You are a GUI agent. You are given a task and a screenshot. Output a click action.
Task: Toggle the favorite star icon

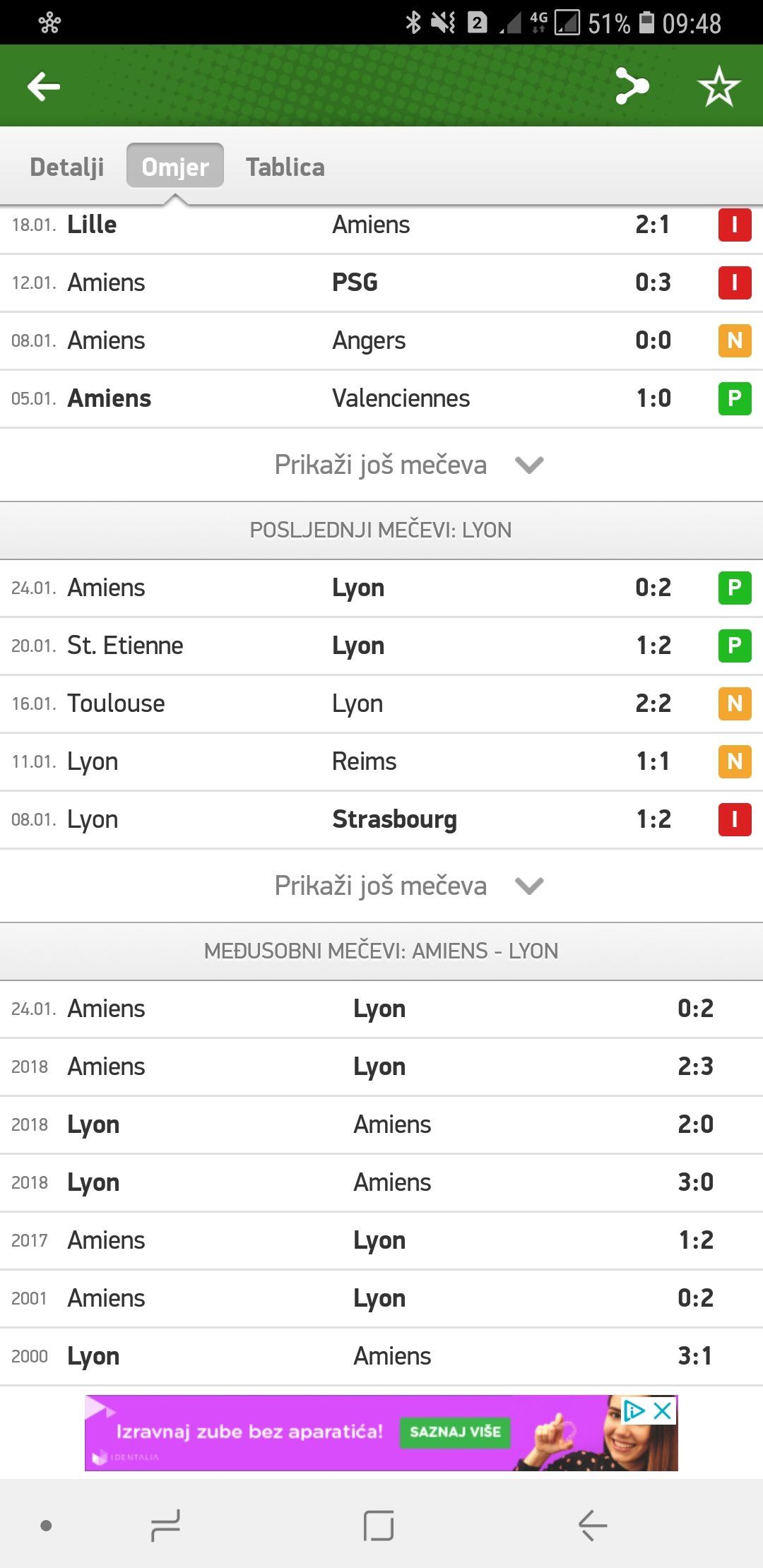click(718, 87)
